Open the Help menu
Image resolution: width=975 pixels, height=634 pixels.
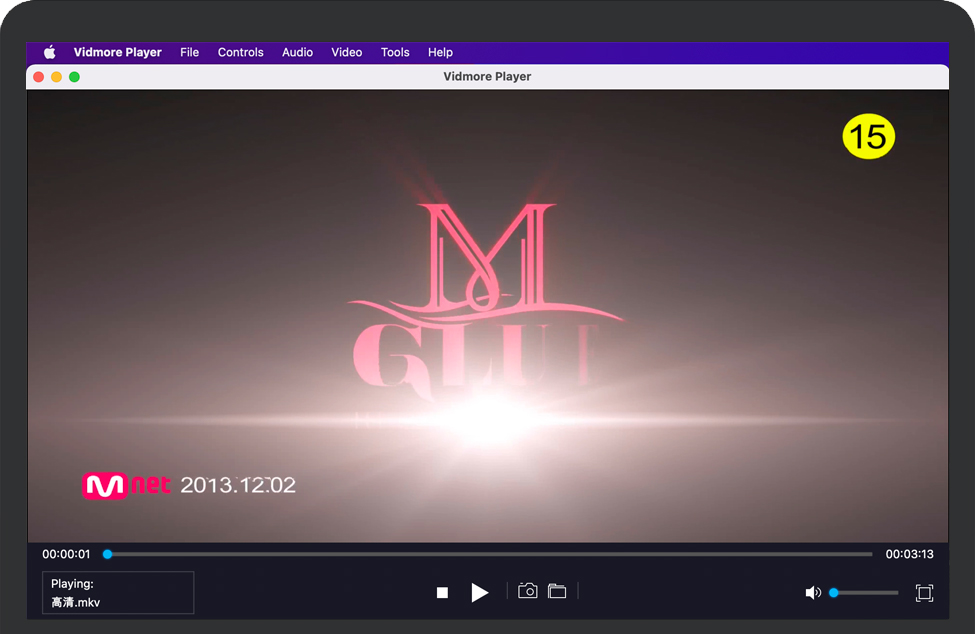[x=440, y=52]
